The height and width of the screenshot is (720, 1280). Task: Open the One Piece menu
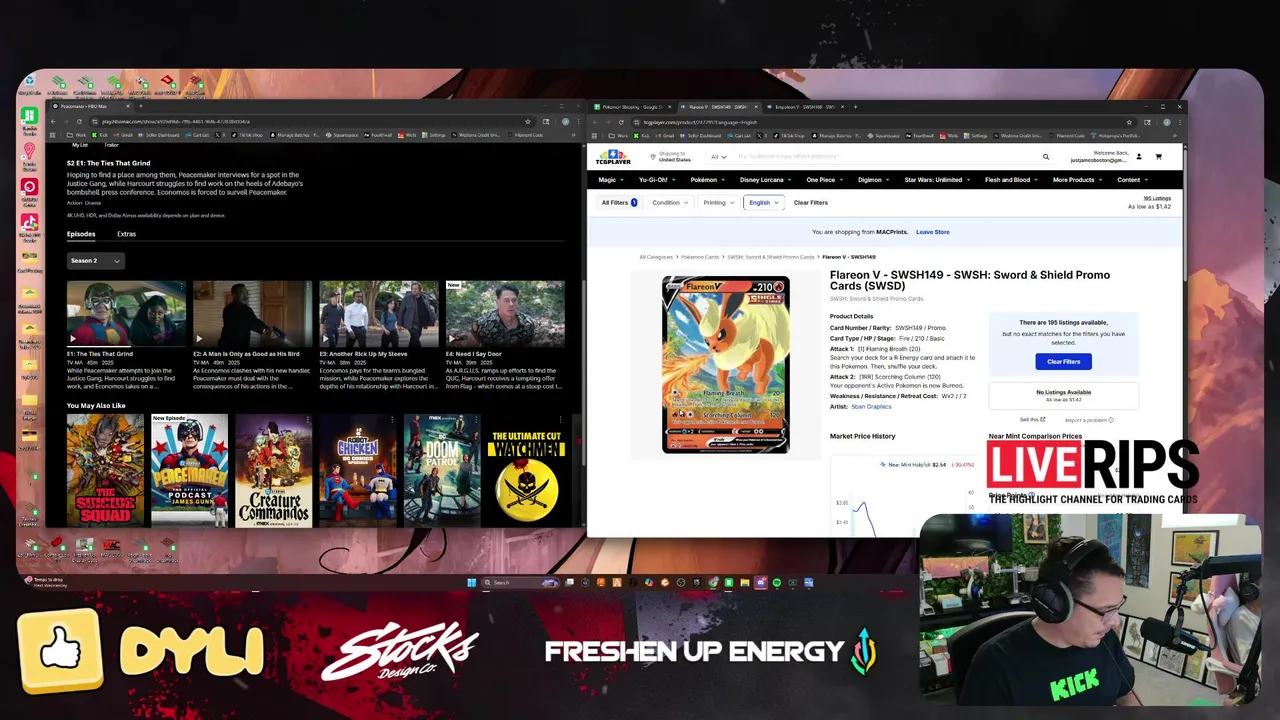click(824, 180)
